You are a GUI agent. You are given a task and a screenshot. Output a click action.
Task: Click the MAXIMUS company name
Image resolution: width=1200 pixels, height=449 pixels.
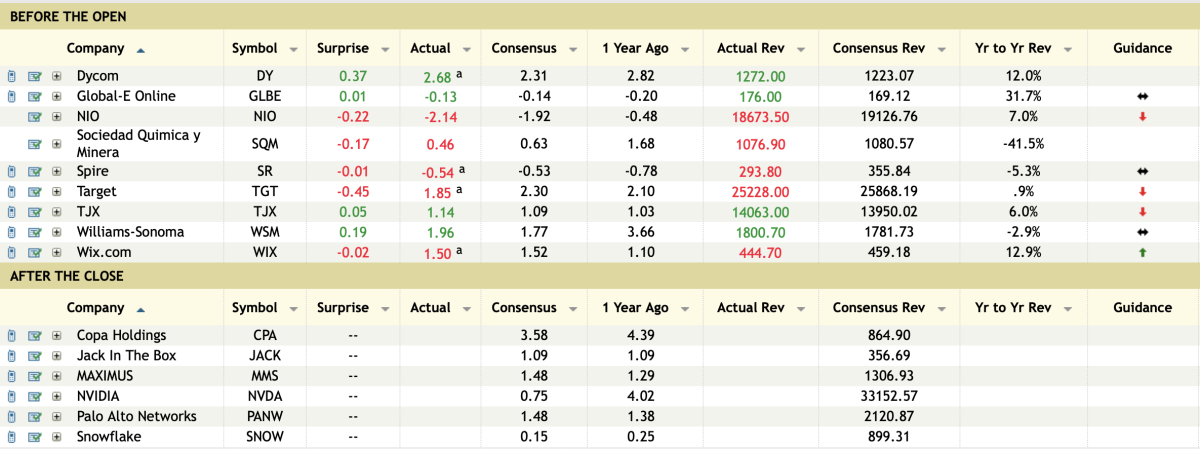point(104,376)
